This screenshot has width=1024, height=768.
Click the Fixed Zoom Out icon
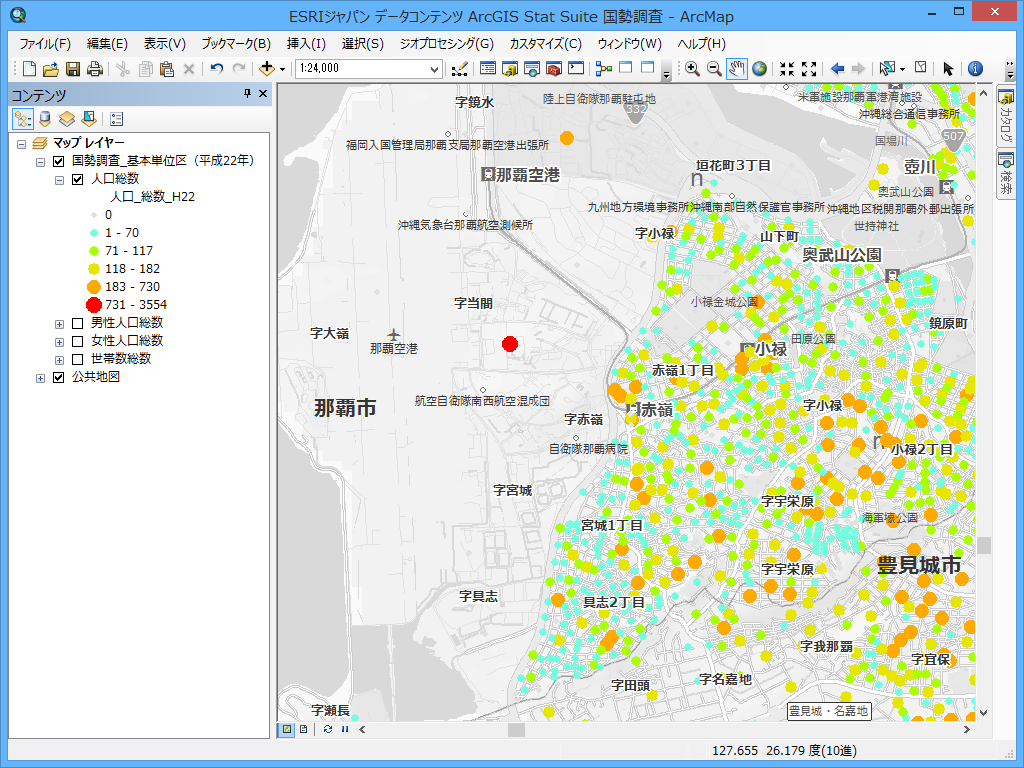809,69
